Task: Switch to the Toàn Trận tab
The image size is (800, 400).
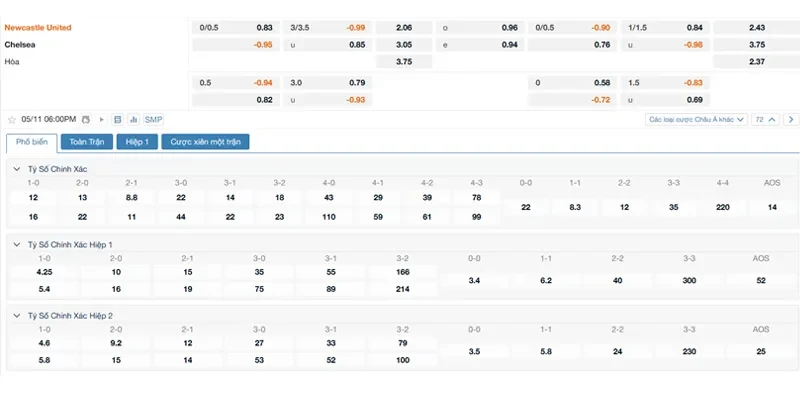Action: coord(85,142)
